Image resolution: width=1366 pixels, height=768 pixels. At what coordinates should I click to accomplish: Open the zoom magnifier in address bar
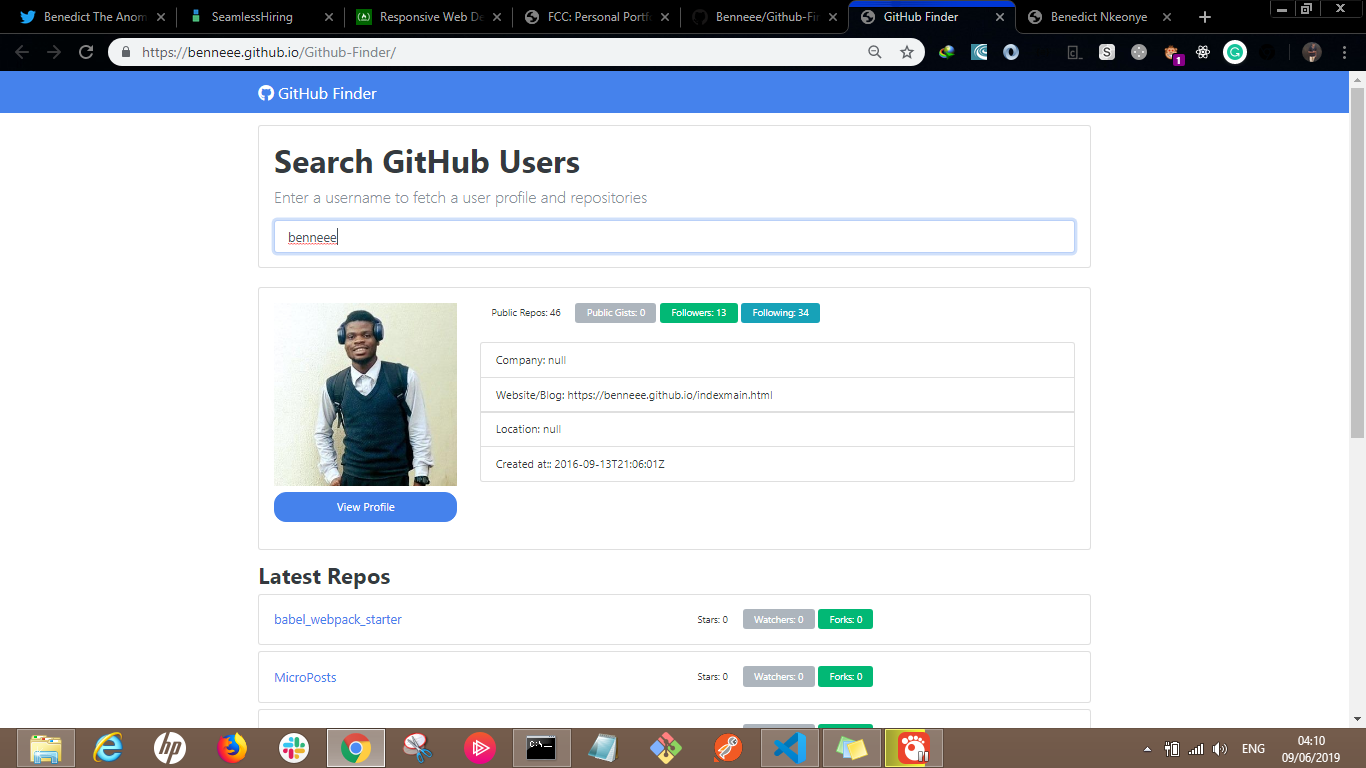pyautogui.click(x=875, y=52)
